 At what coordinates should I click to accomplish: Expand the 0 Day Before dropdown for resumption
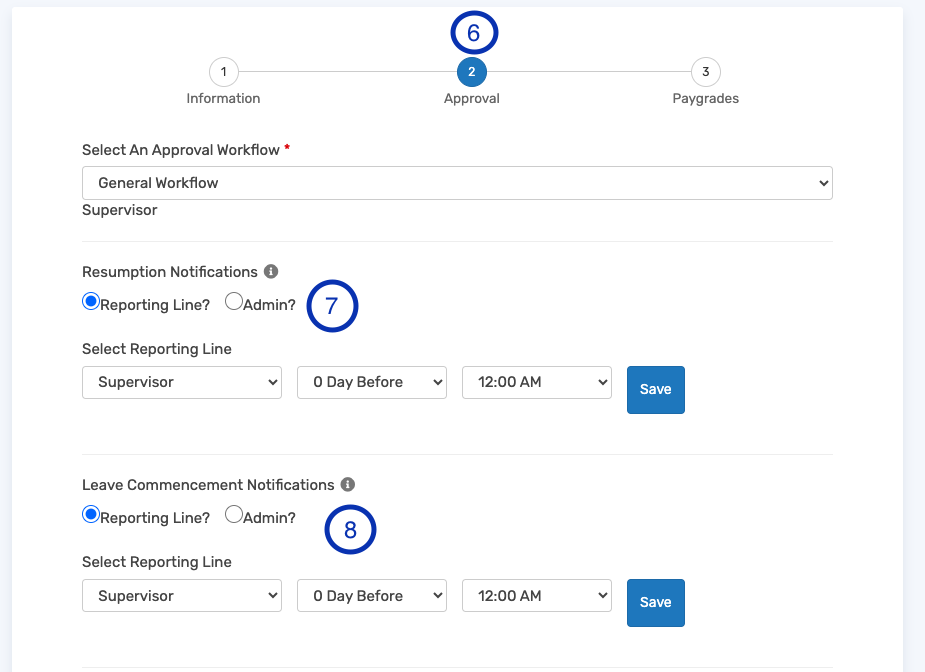click(371, 382)
